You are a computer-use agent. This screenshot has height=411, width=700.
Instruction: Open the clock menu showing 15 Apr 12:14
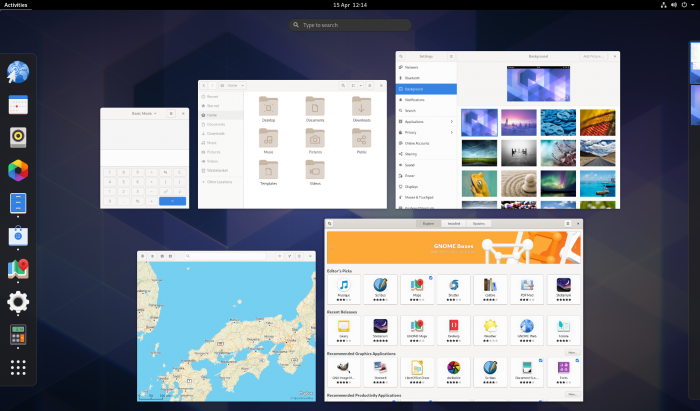pyautogui.click(x=350, y=5)
